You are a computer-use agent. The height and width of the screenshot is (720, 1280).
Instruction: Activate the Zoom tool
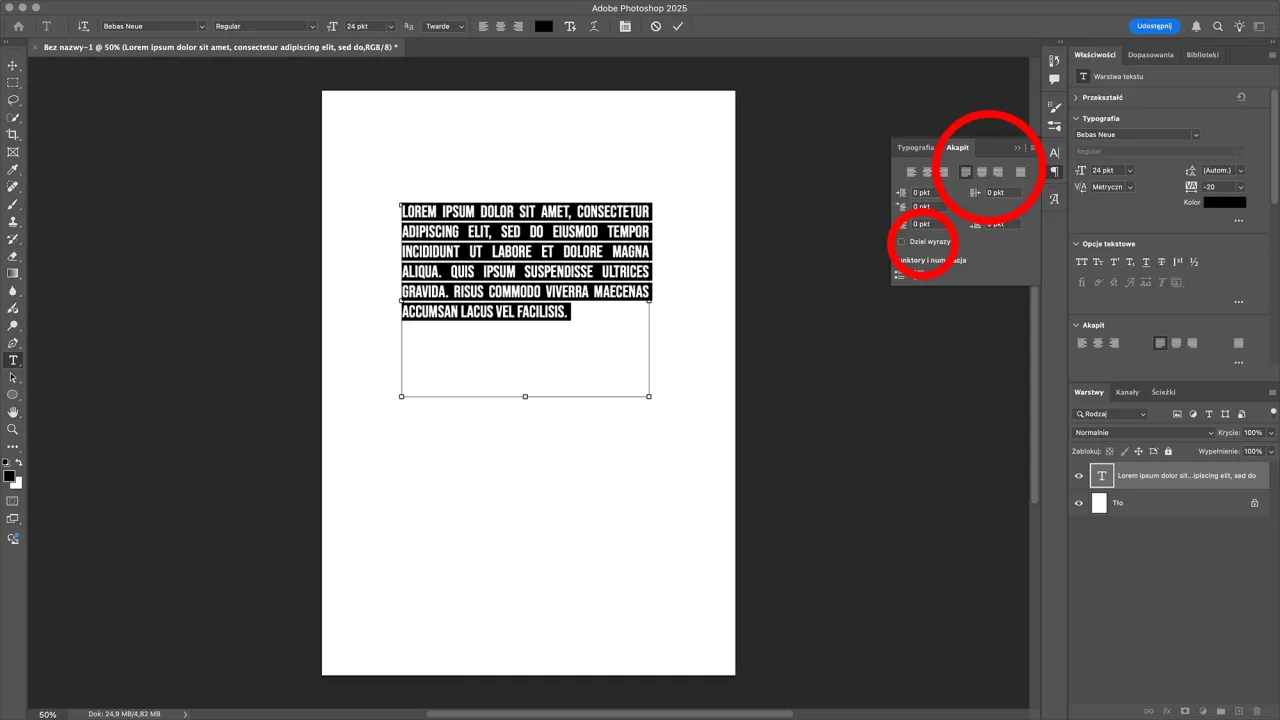pos(13,430)
